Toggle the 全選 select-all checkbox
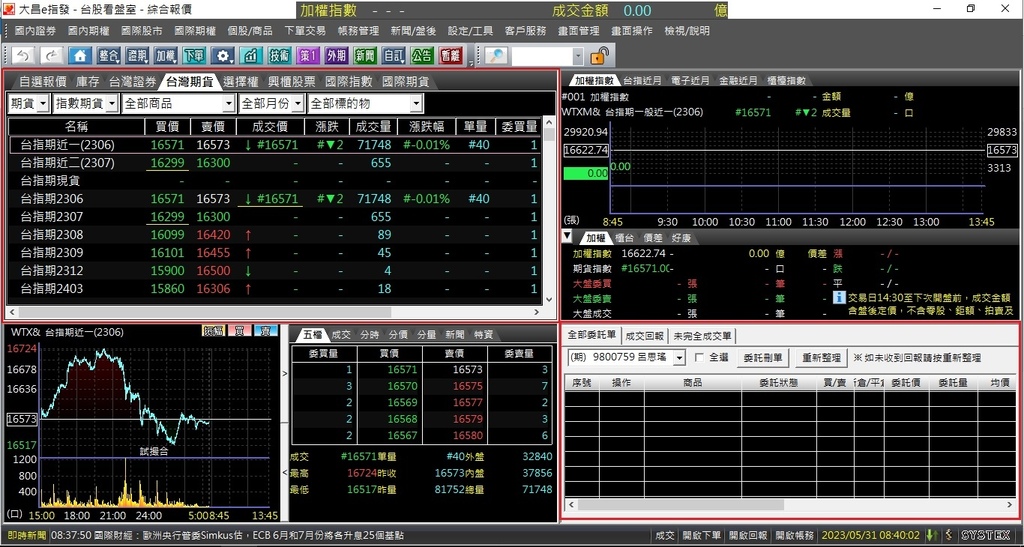This screenshot has width=1024, height=547. click(699, 358)
